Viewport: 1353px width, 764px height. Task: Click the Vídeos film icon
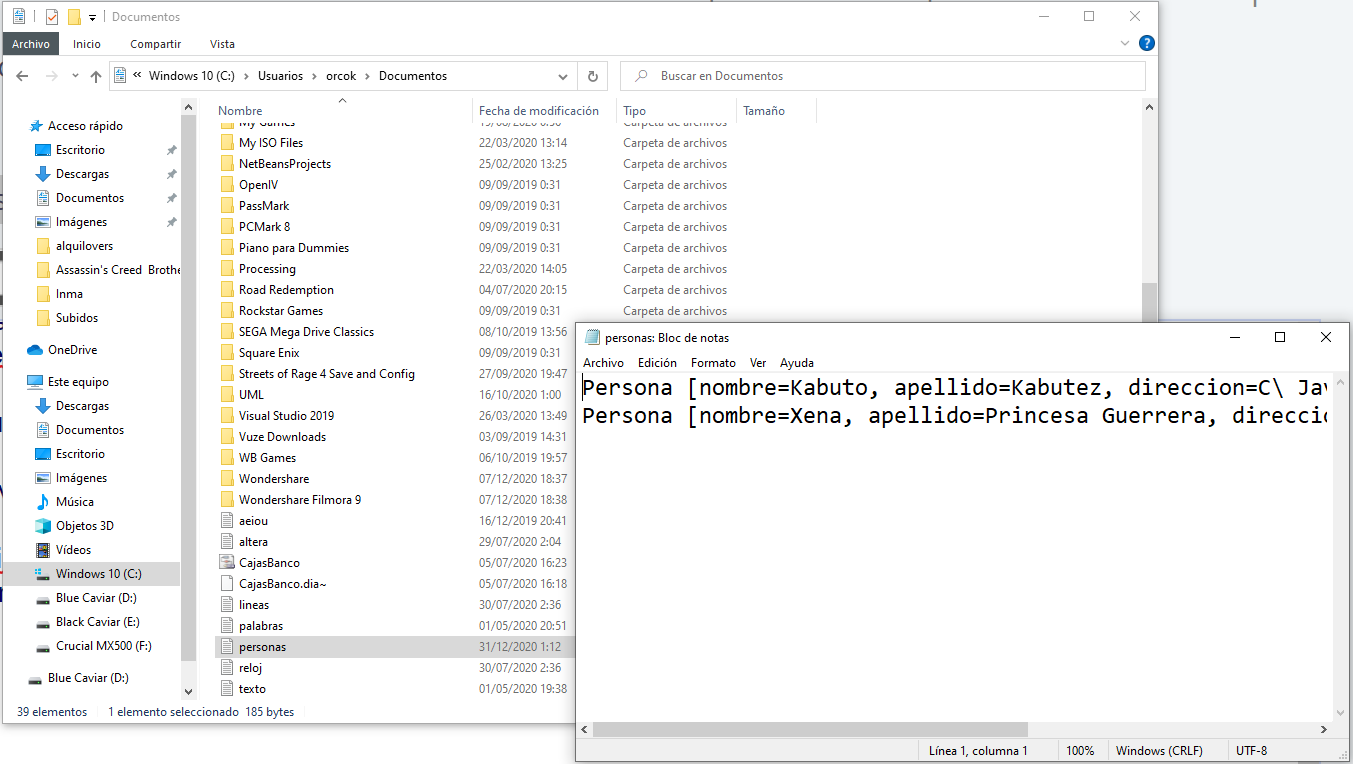43,550
